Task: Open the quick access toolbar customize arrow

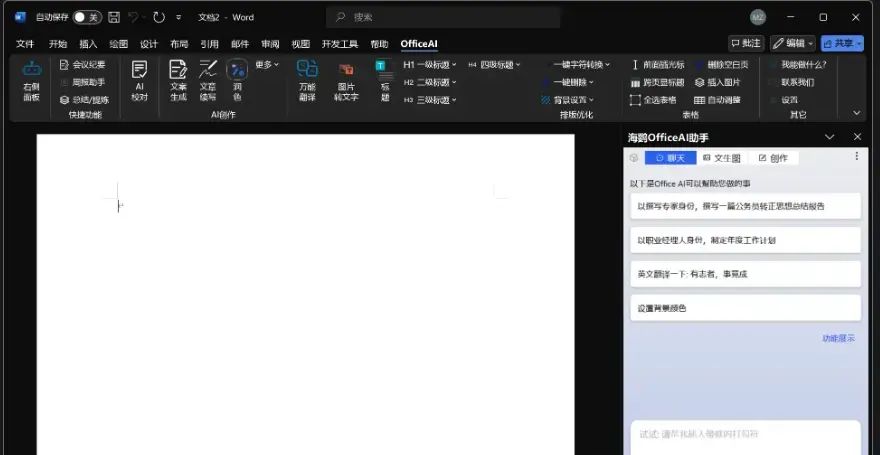Action: click(178, 17)
